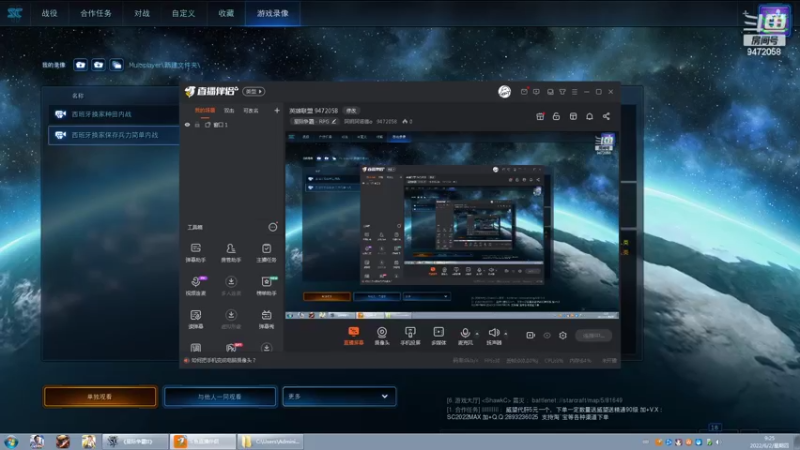Click the streaming app's type pill button
Image resolution: width=800 pixels, height=450 pixels.
[254, 91]
